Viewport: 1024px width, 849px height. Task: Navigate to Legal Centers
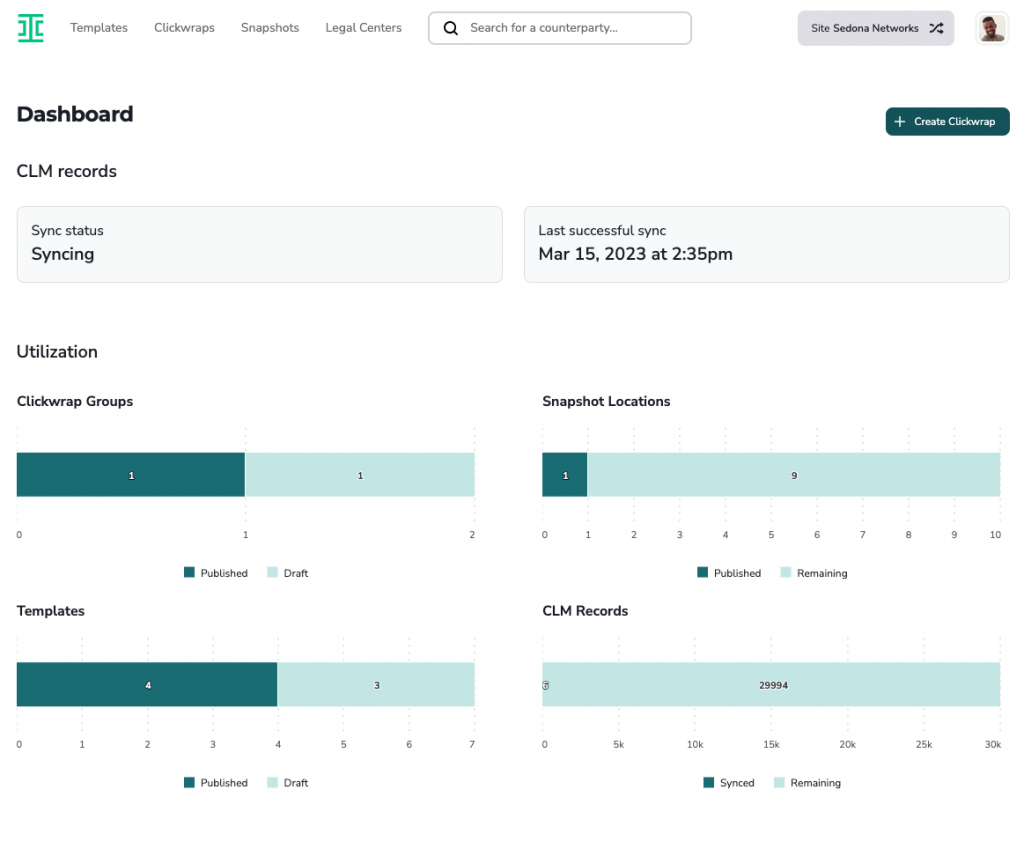click(x=363, y=28)
